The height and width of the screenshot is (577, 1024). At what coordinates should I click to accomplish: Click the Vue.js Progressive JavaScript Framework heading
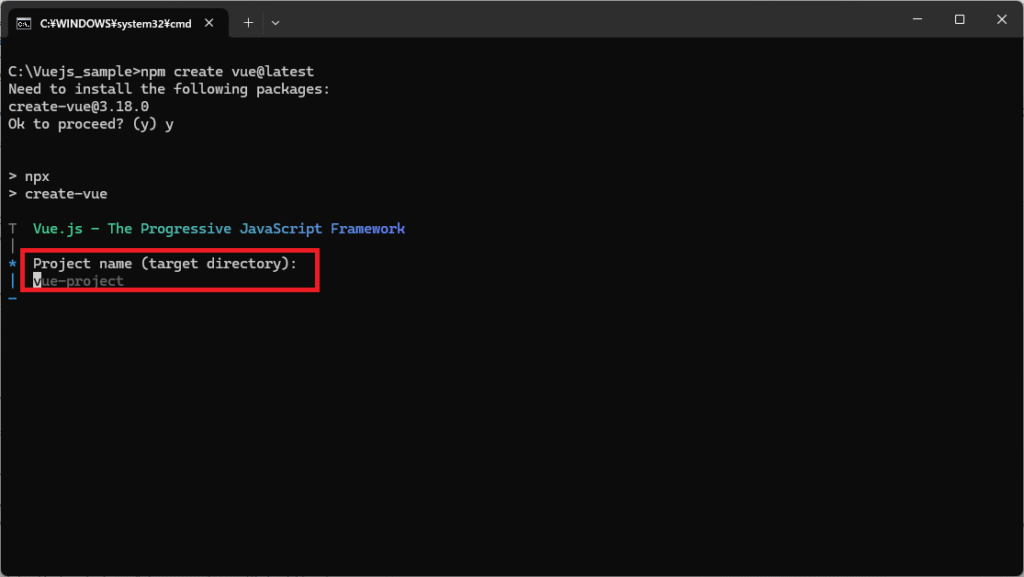(x=218, y=229)
